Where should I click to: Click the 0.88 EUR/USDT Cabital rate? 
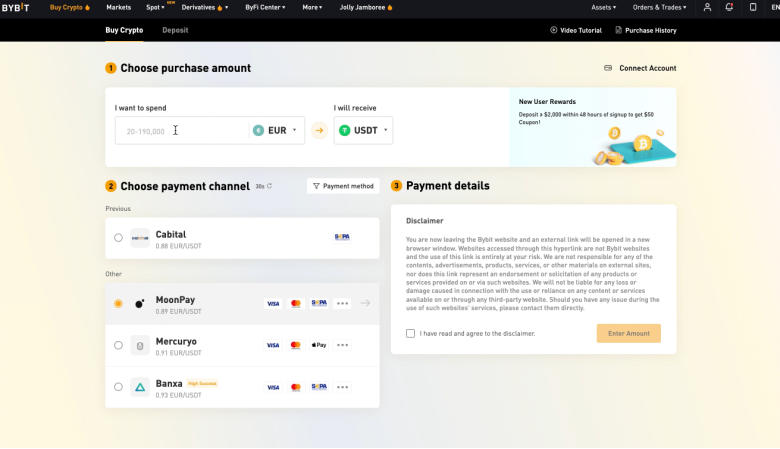[x=179, y=246]
